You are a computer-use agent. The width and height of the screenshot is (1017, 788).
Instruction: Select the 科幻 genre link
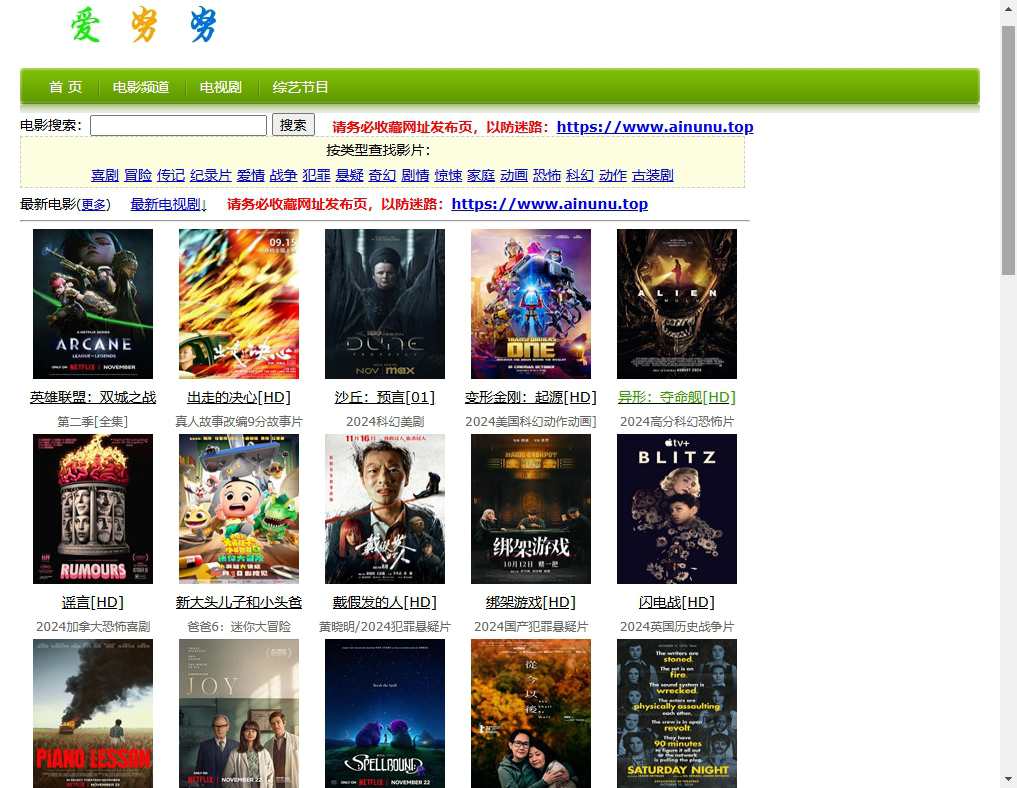(580, 175)
